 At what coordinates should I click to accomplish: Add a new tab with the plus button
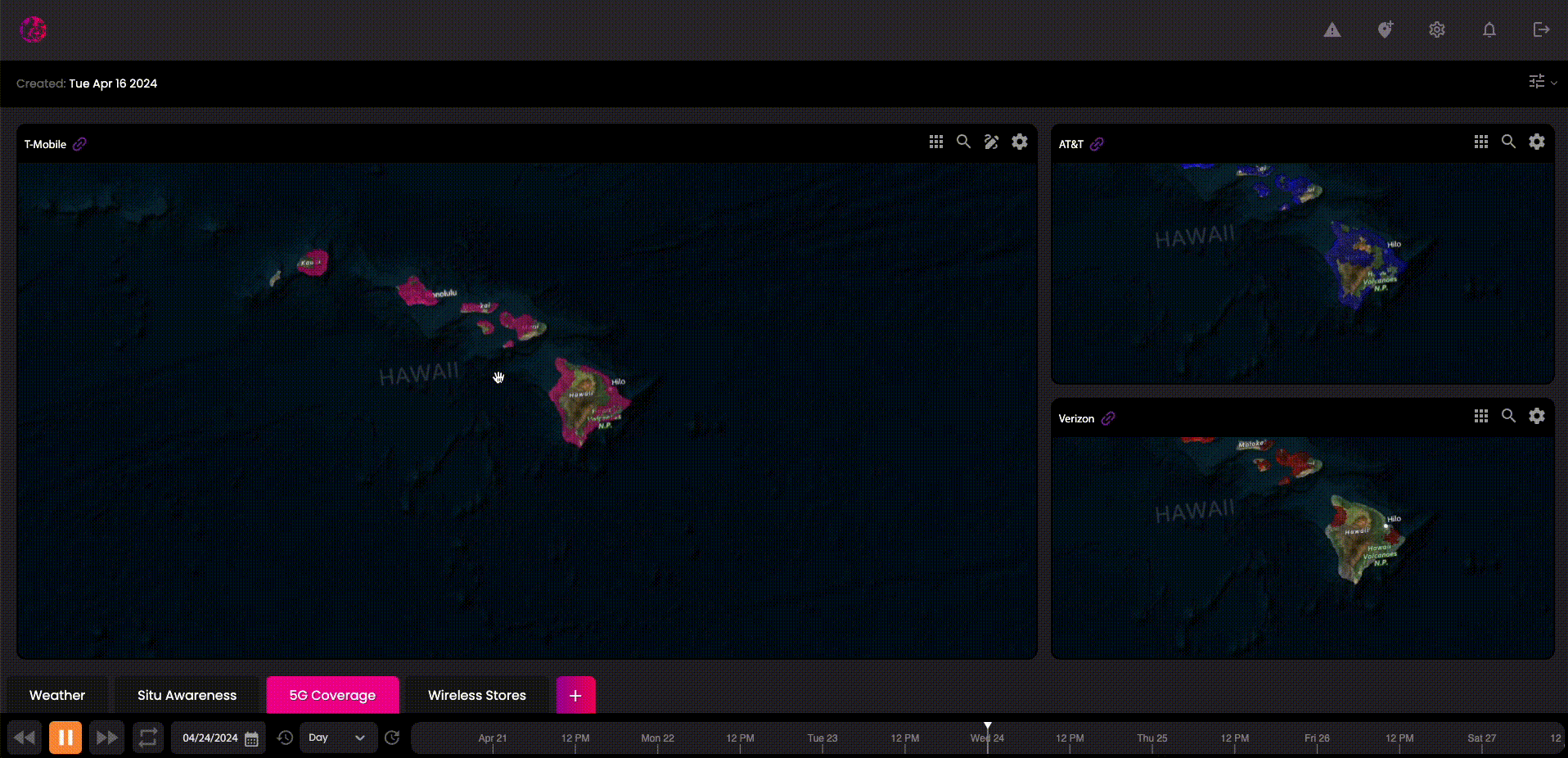point(575,695)
